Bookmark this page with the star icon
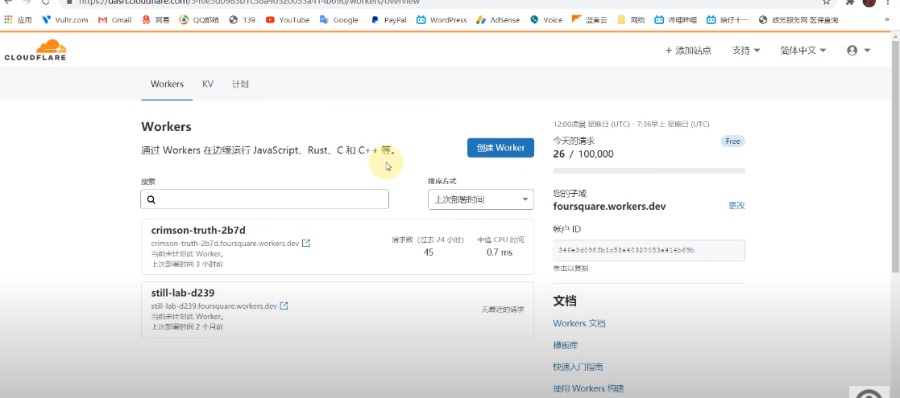 click(x=827, y=2)
